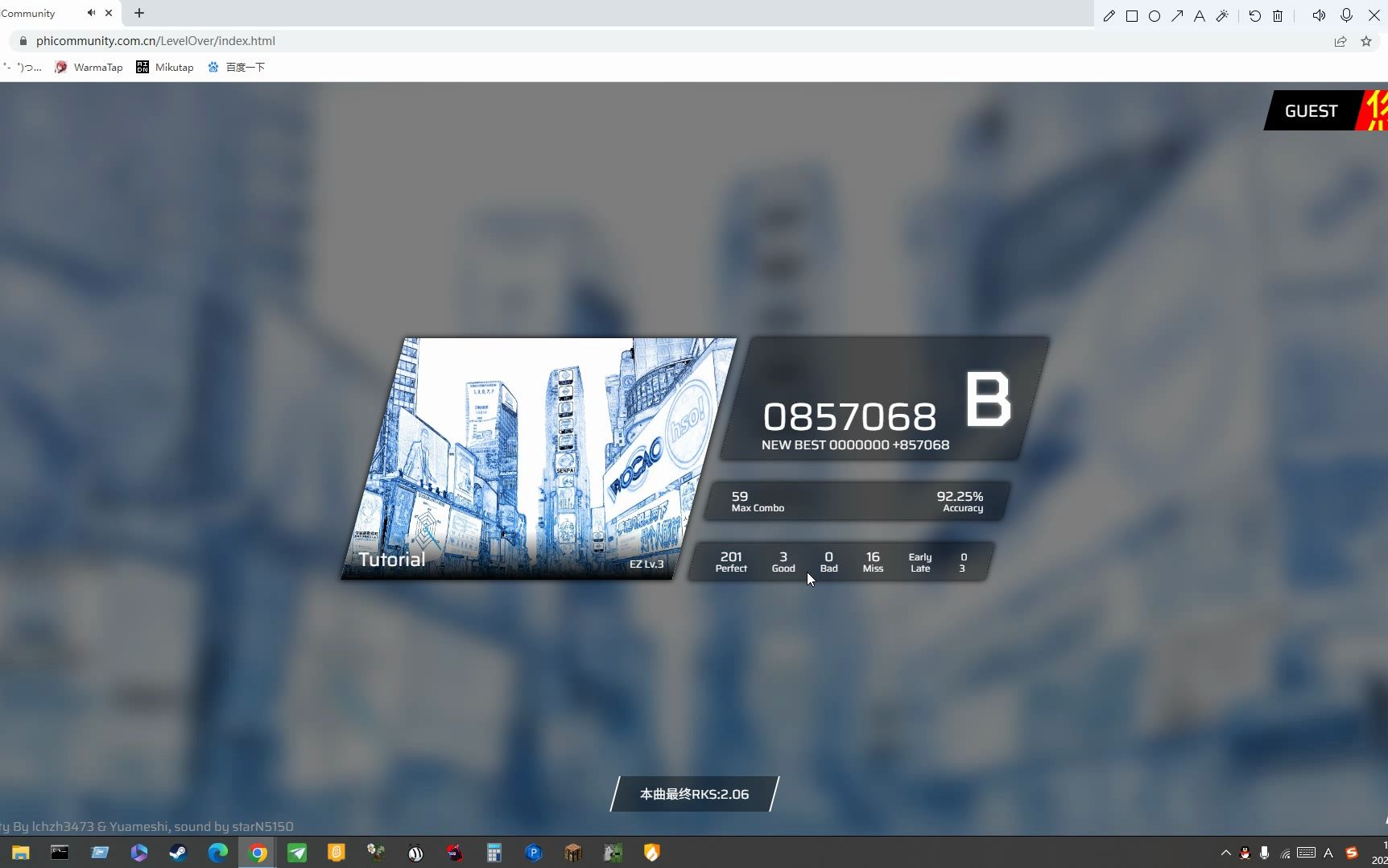1388x868 pixels.
Task: Click the 本曲最终RKS:2.06 banner
Action: (x=695, y=794)
